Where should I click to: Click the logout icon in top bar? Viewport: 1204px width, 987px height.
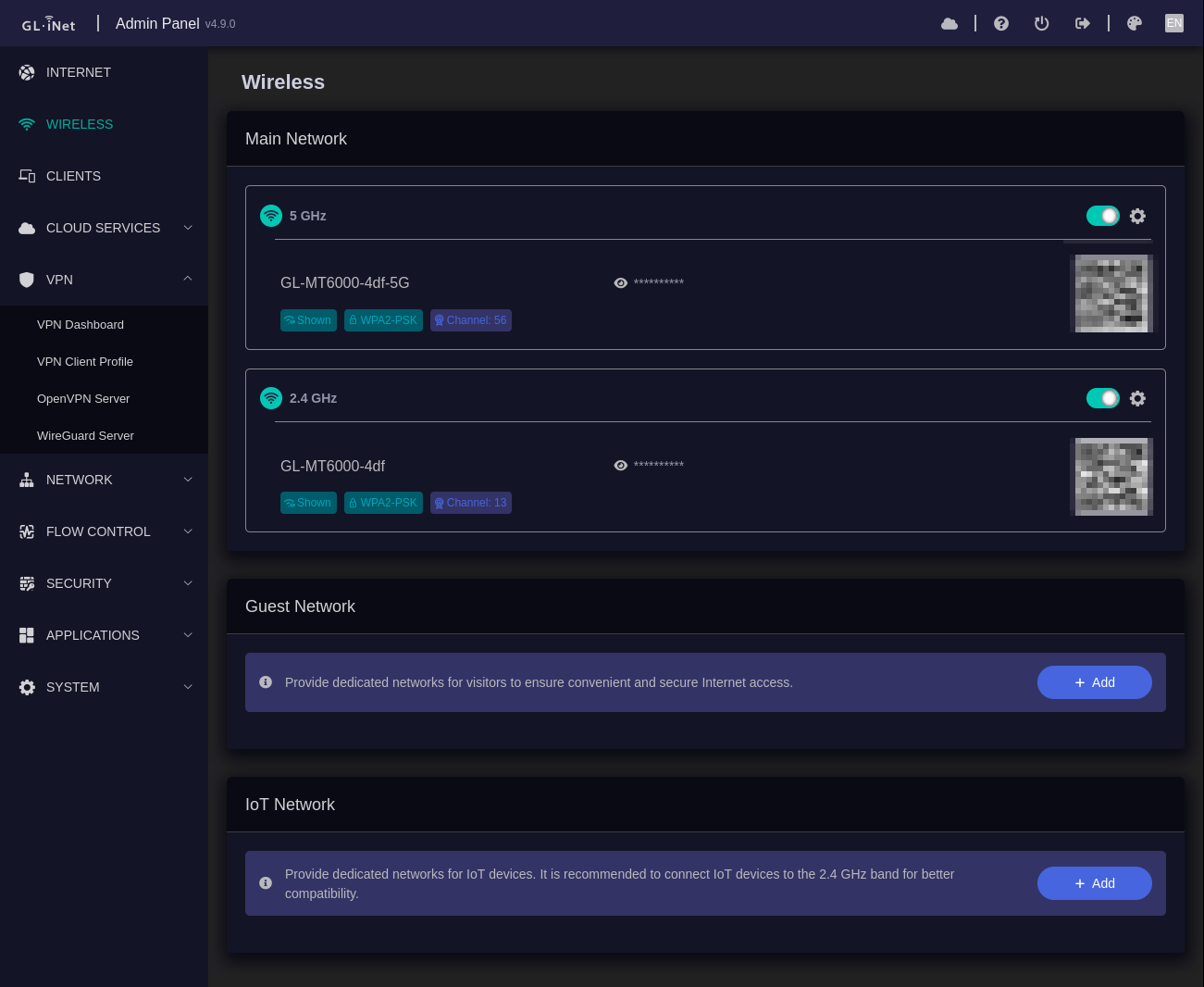click(x=1083, y=23)
